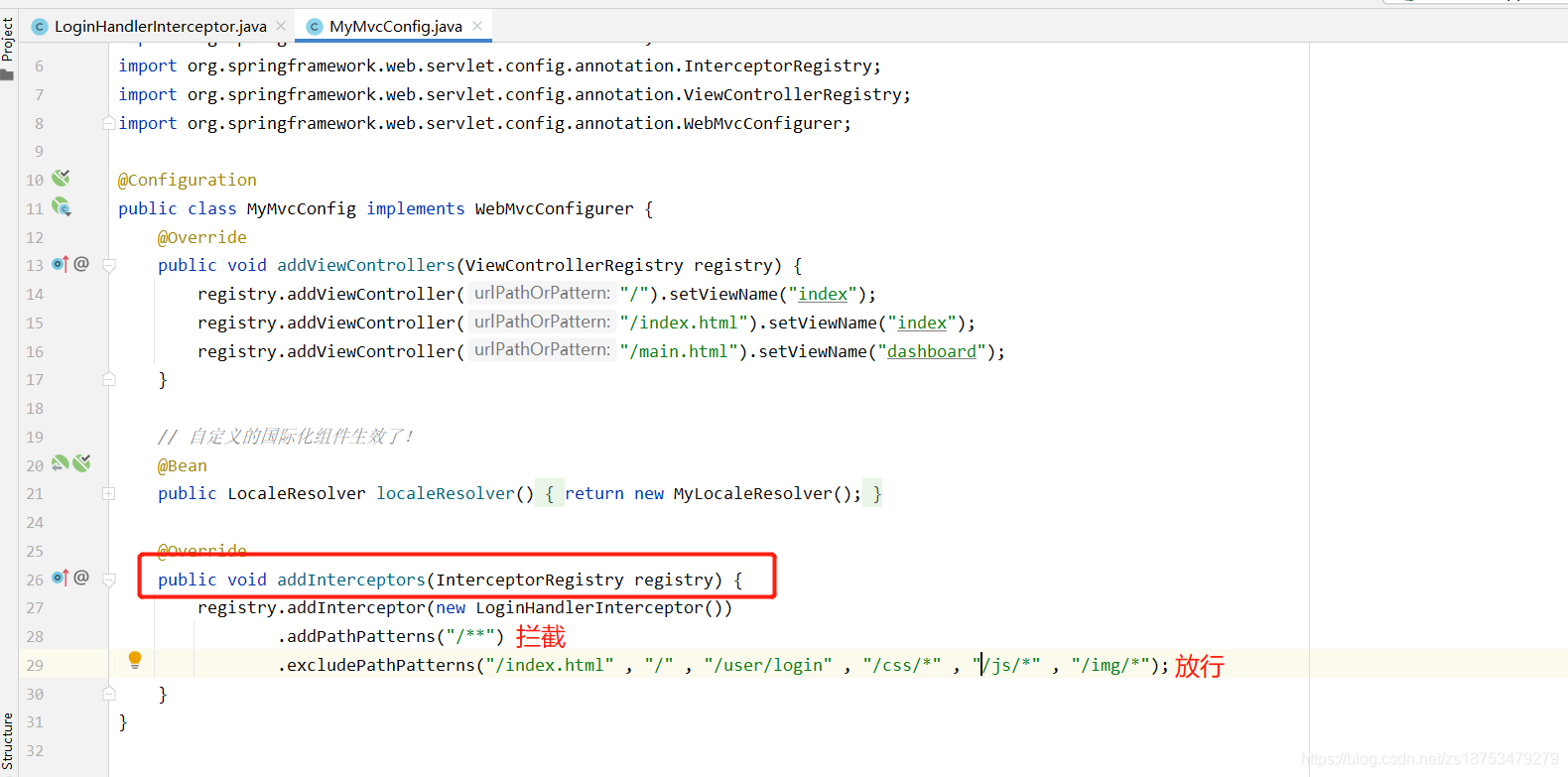
Task: Click urlPathOrPattern hint on line 14
Action: pyautogui.click(x=542, y=293)
